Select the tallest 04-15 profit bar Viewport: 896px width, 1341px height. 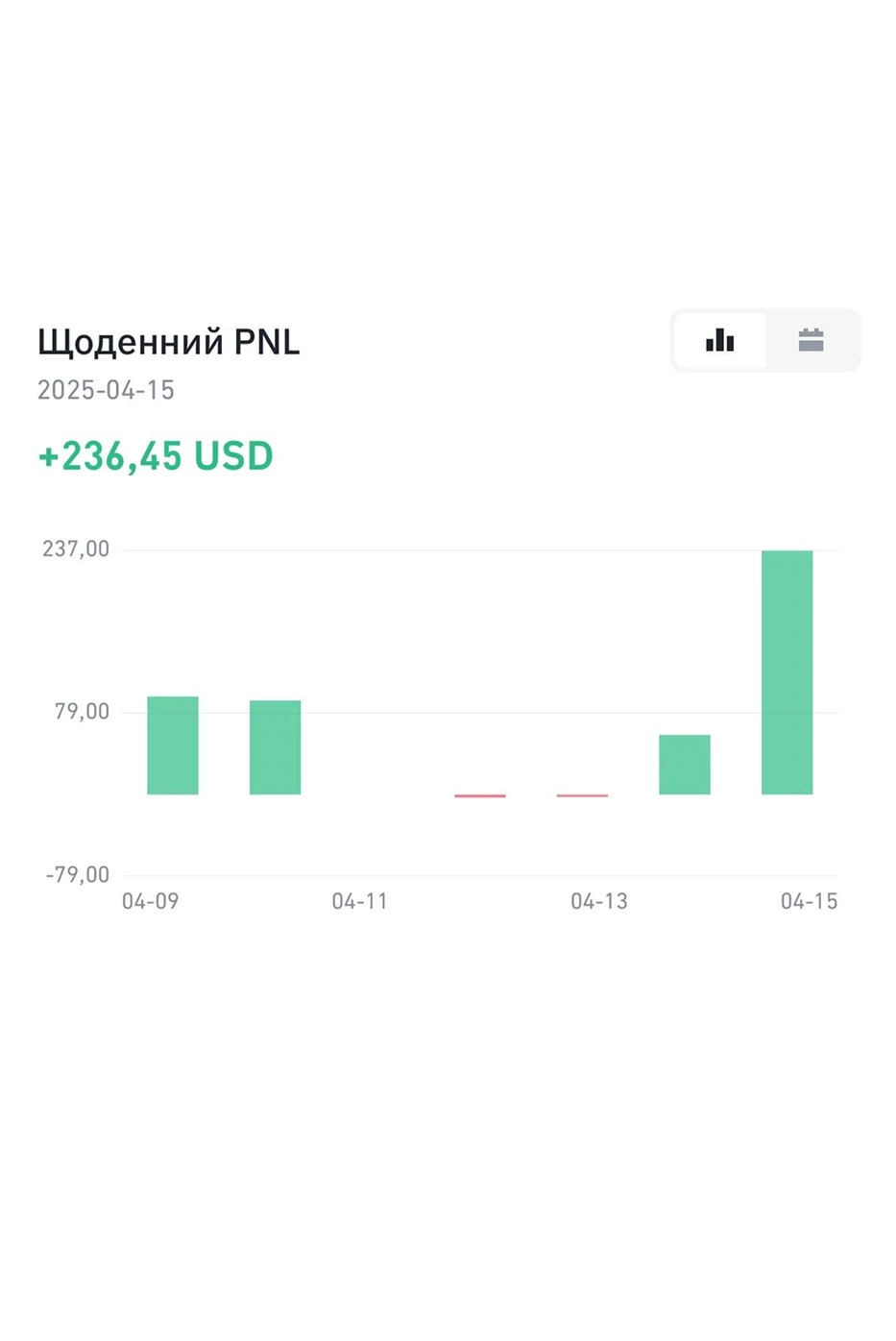(x=787, y=672)
